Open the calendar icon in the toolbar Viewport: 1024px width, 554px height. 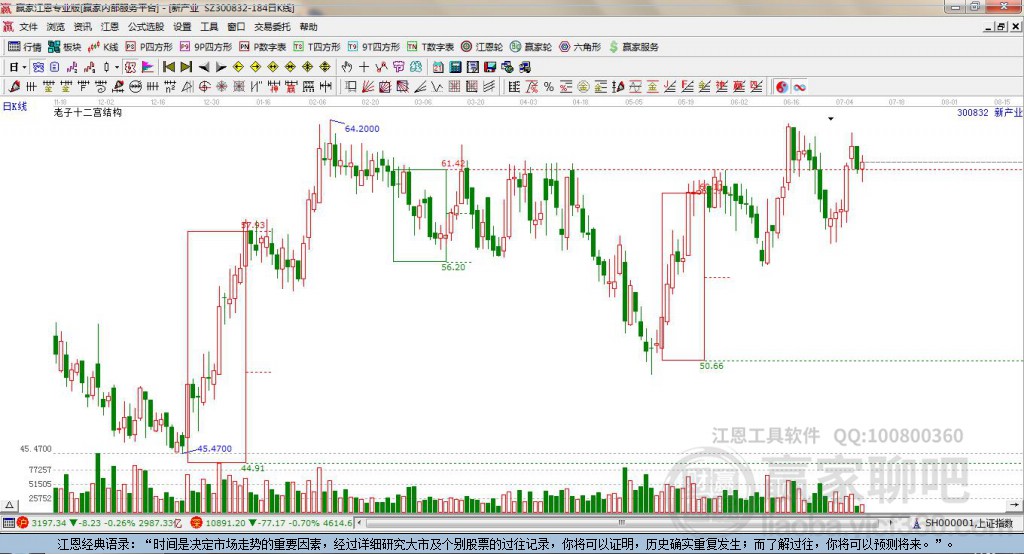point(438,67)
